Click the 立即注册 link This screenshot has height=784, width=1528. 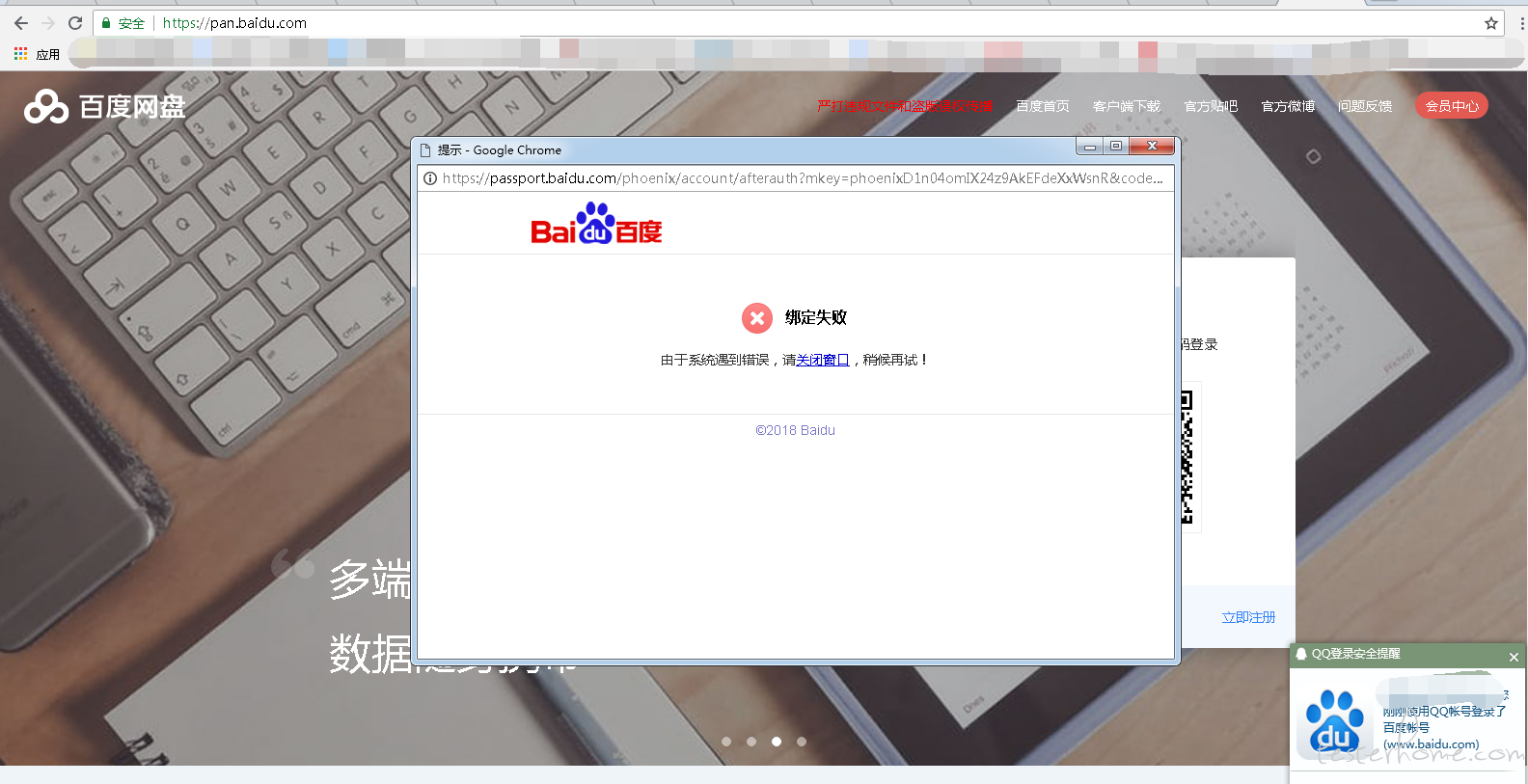tap(1248, 617)
